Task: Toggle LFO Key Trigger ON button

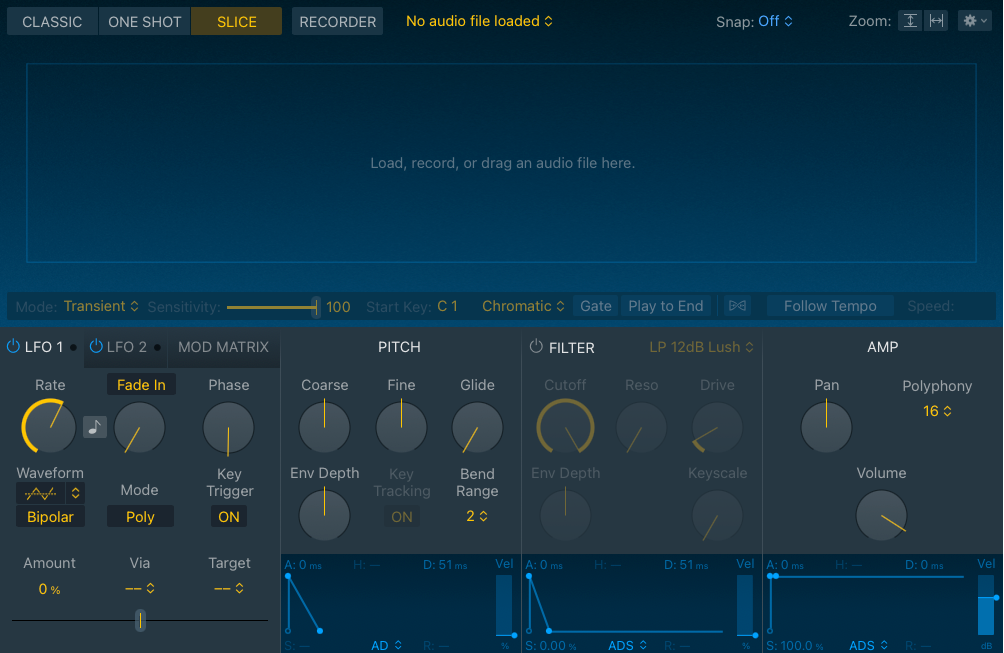Action: pos(229,517)
